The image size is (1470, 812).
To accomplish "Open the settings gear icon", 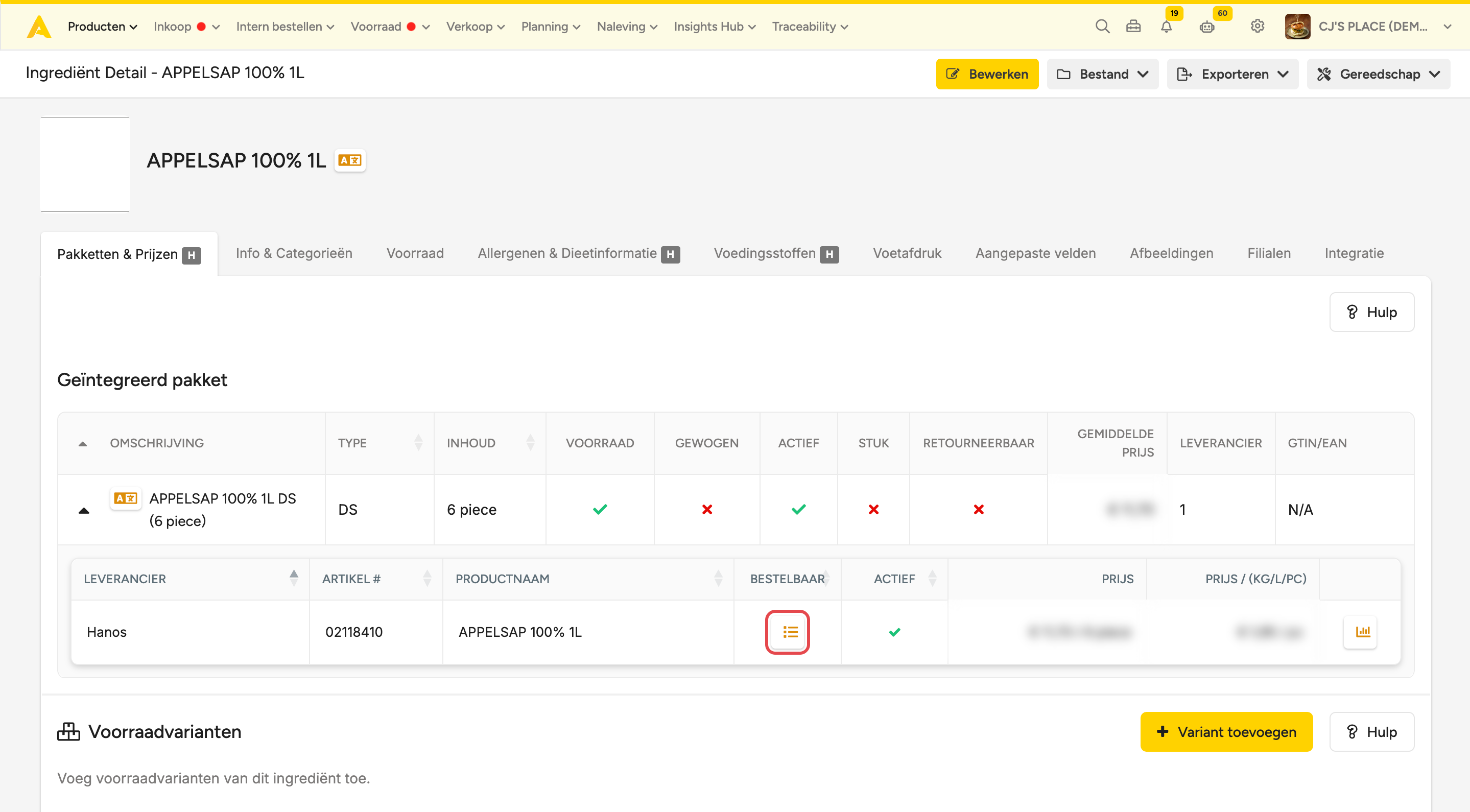I will 1257,27.
